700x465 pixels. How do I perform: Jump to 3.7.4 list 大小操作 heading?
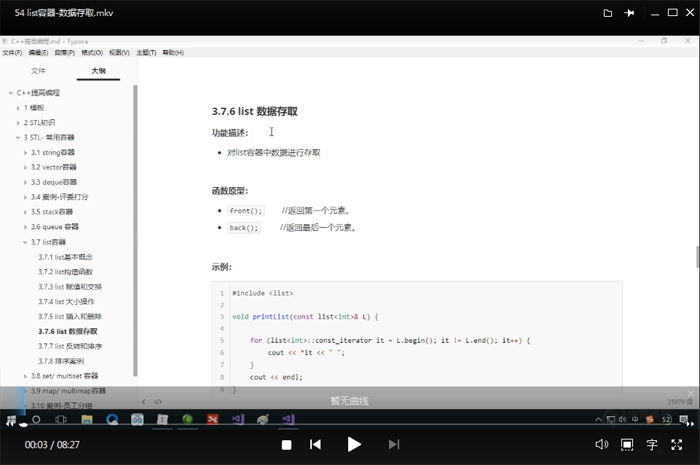[x=66, y=302]
